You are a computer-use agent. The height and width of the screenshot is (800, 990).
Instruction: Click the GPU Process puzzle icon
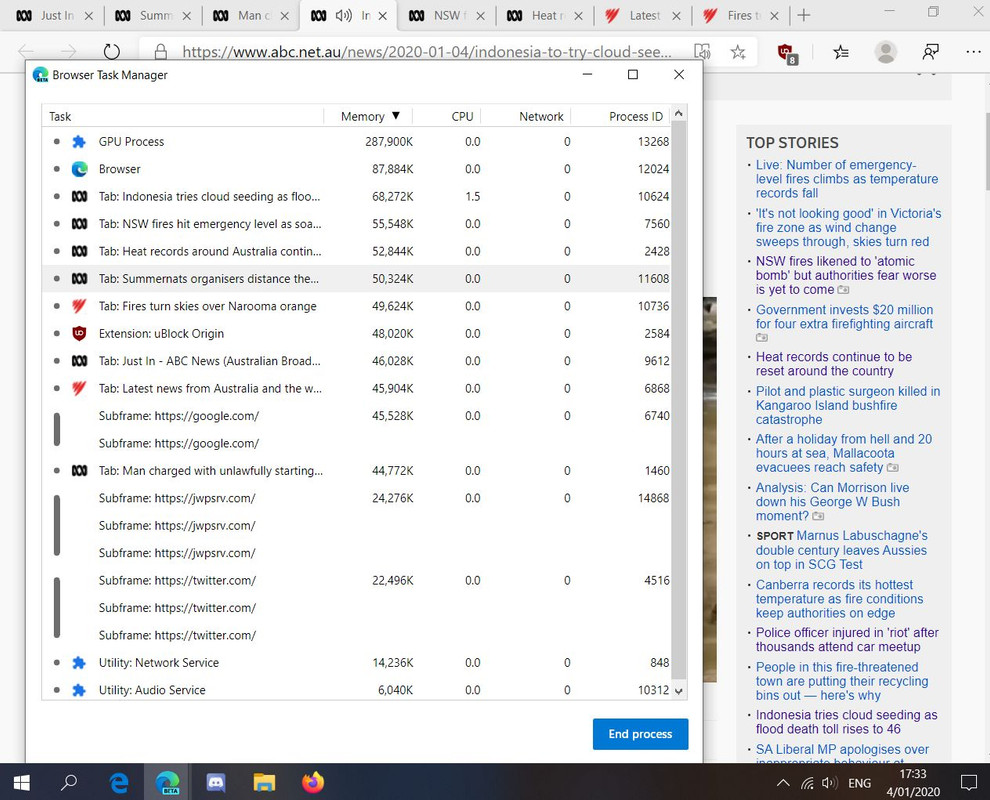[79, 141]
